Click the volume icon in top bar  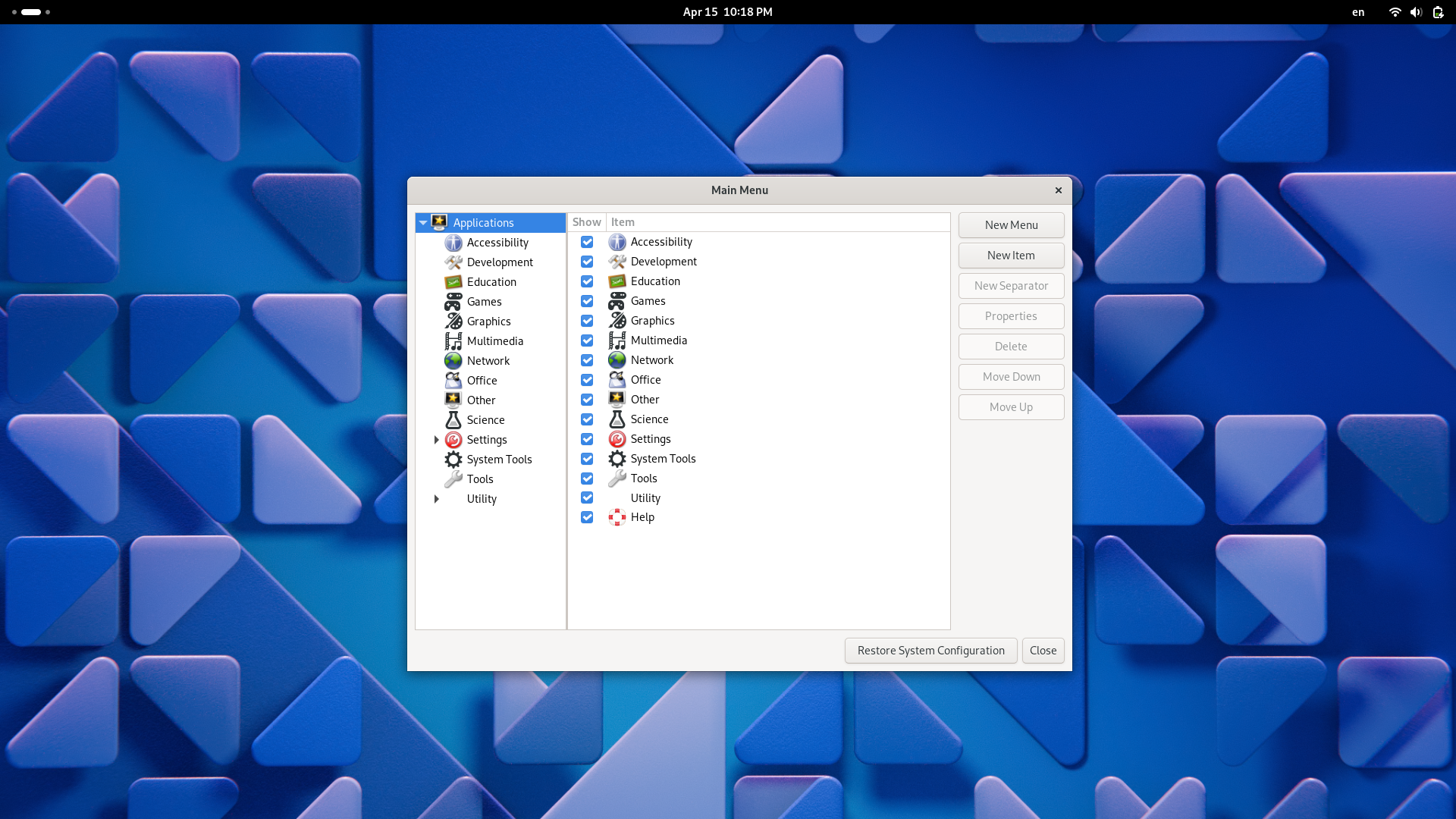[x=1416, y=12]
